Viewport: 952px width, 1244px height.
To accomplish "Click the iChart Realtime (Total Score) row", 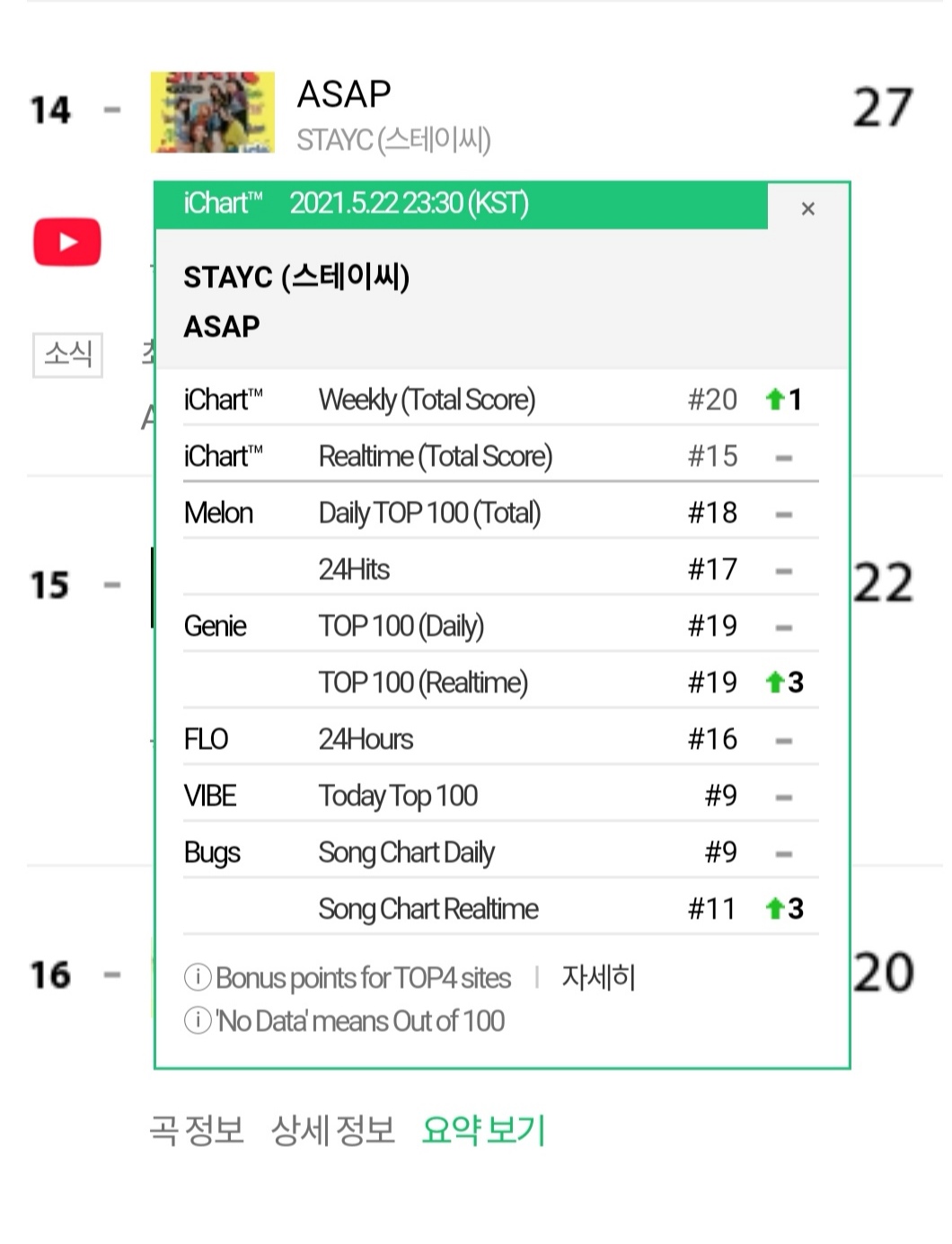I will coord(500,456).
